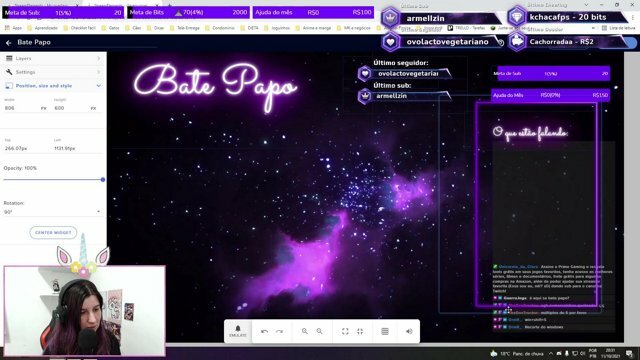
Task: Undo the last editor change
Action: [x=264, y=331]
